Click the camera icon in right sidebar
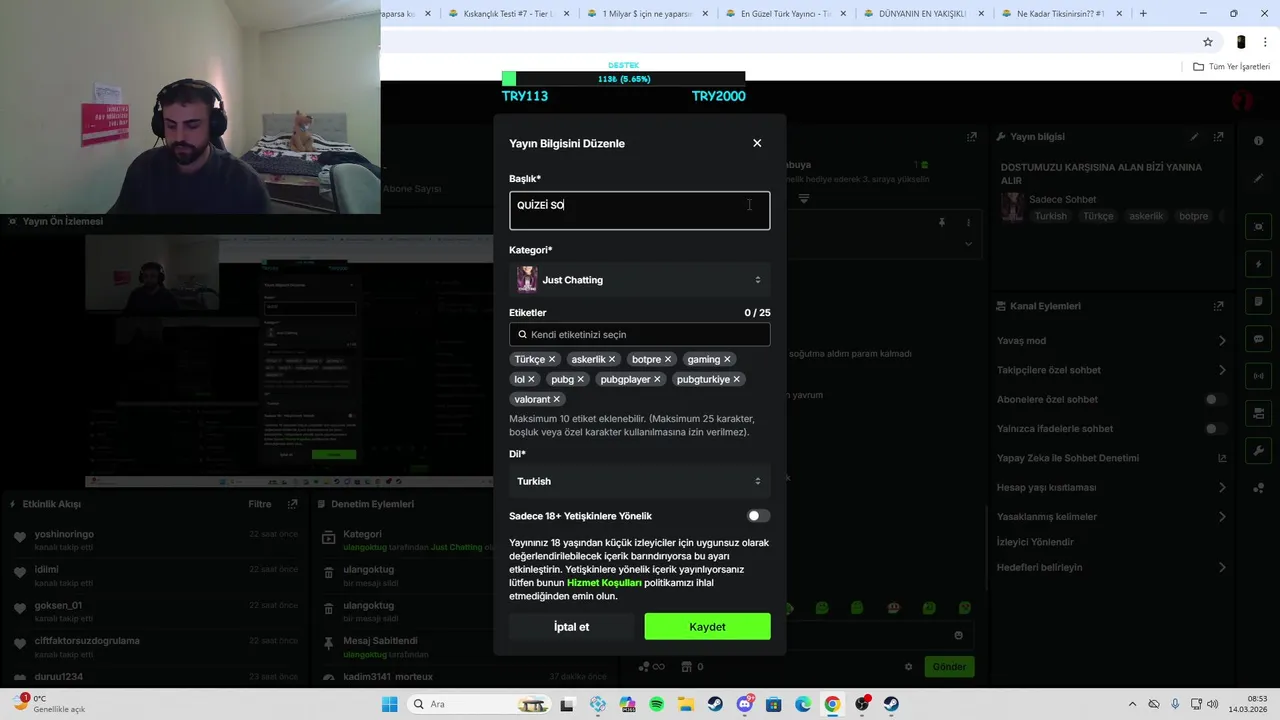Screen dimensions: 1280x720 tap(1258, 414)
